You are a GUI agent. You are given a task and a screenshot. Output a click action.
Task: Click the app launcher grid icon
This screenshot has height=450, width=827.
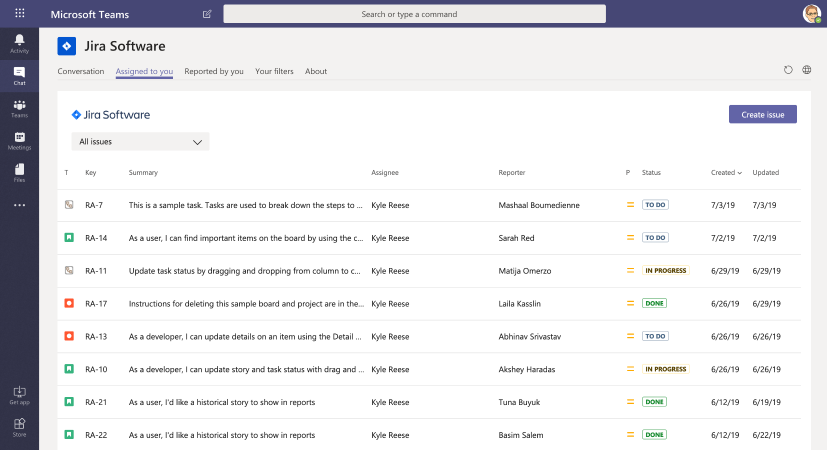19,14
